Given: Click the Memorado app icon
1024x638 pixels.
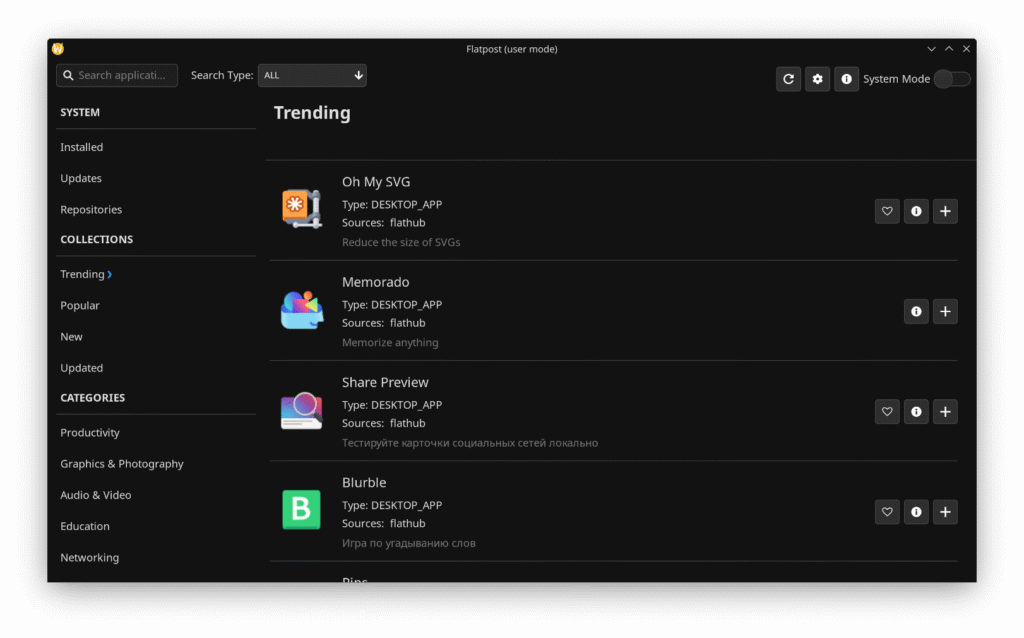Looking at the screenshot, I should coord(301,310).
